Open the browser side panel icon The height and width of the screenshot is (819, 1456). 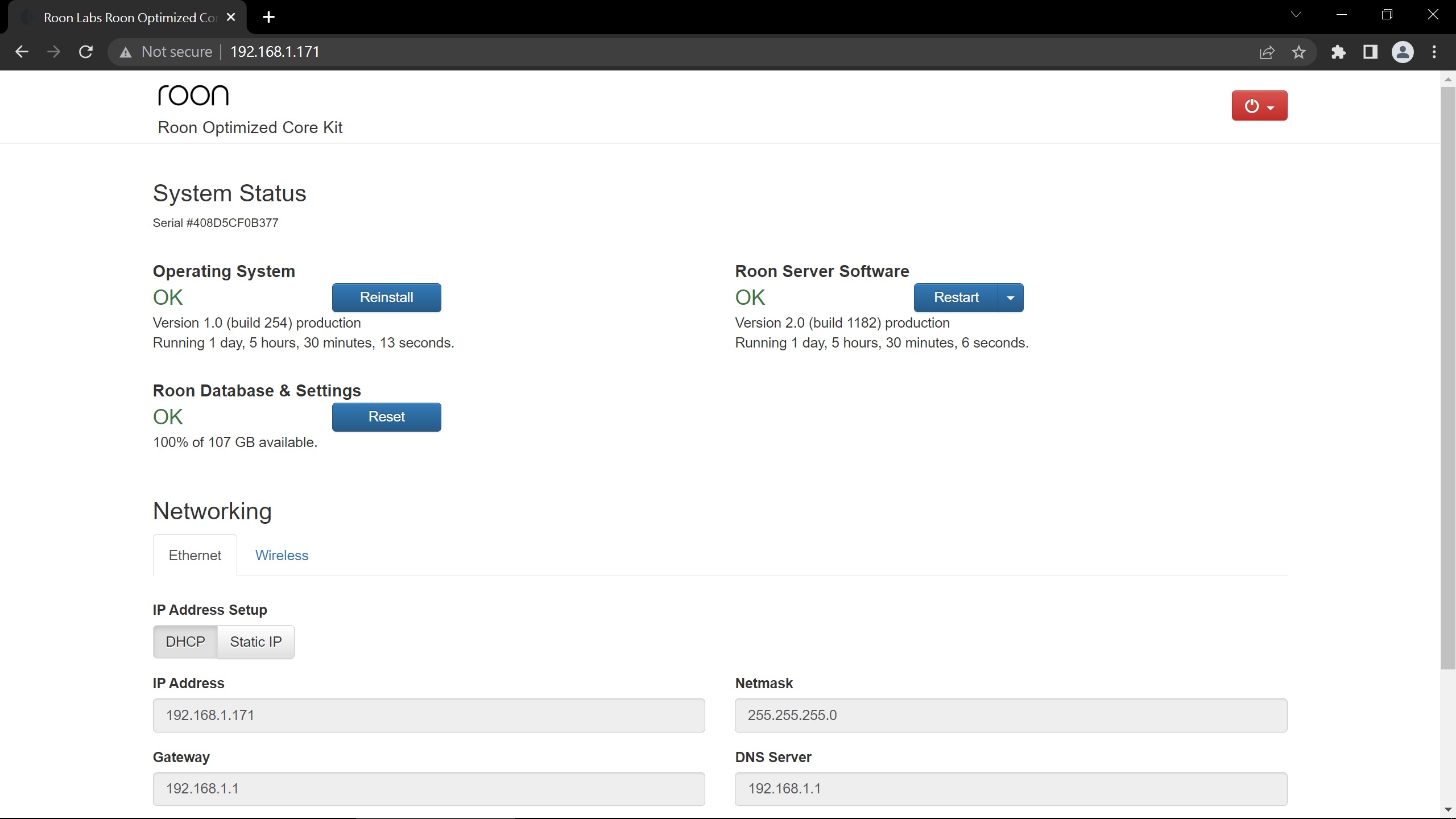(x=1370, y=52)
